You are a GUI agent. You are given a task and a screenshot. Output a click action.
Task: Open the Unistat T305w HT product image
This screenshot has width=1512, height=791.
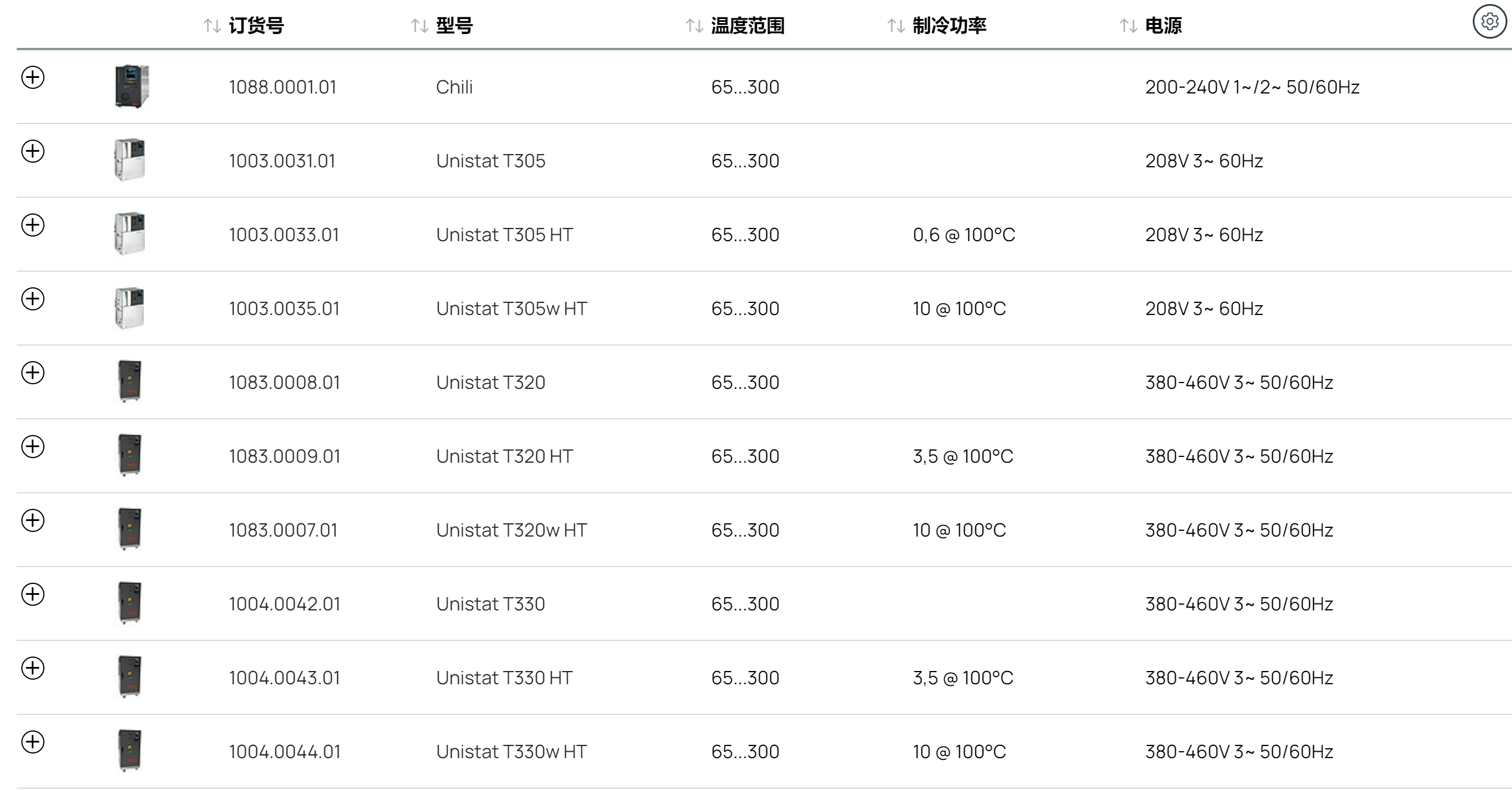130,308
